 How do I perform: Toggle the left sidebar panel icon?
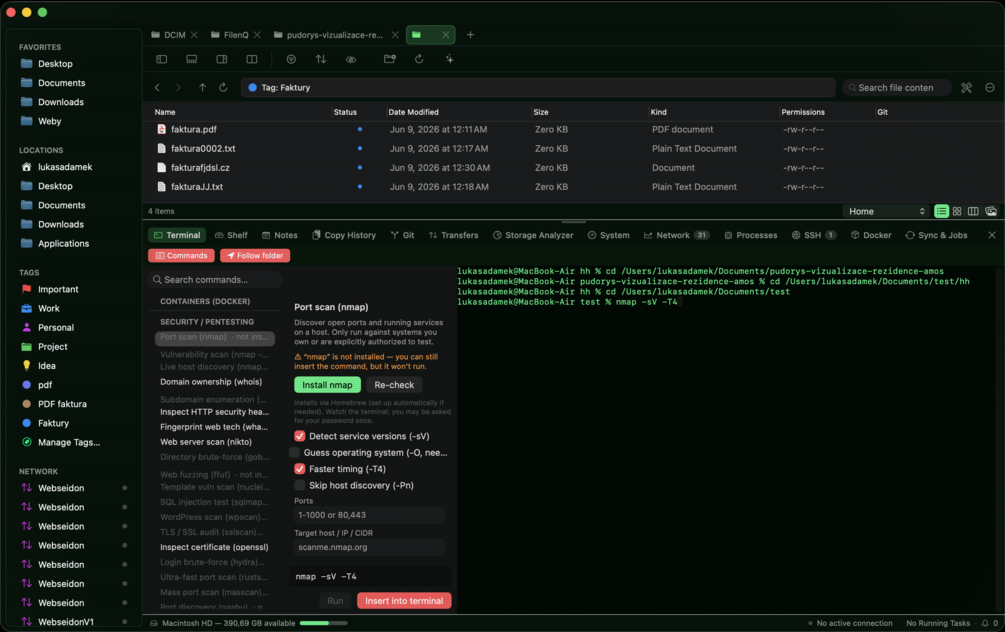[x=162, y=59]
